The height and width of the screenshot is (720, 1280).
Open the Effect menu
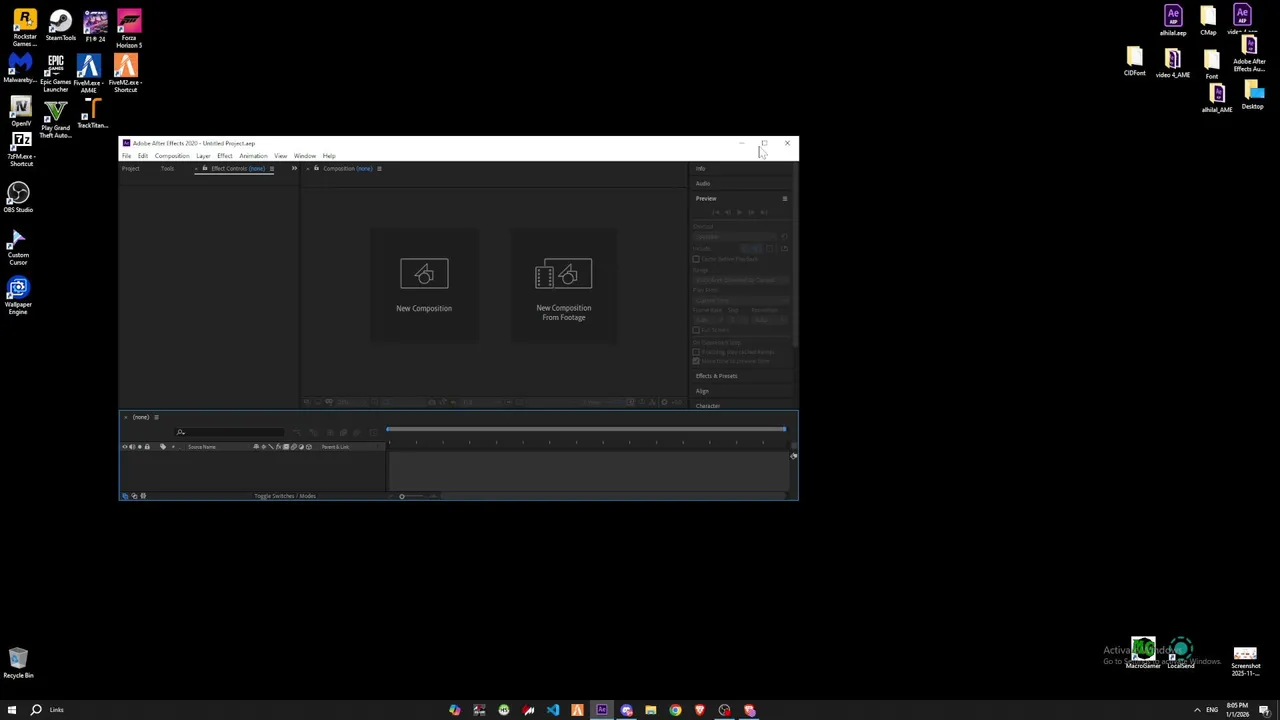point(224,156)
